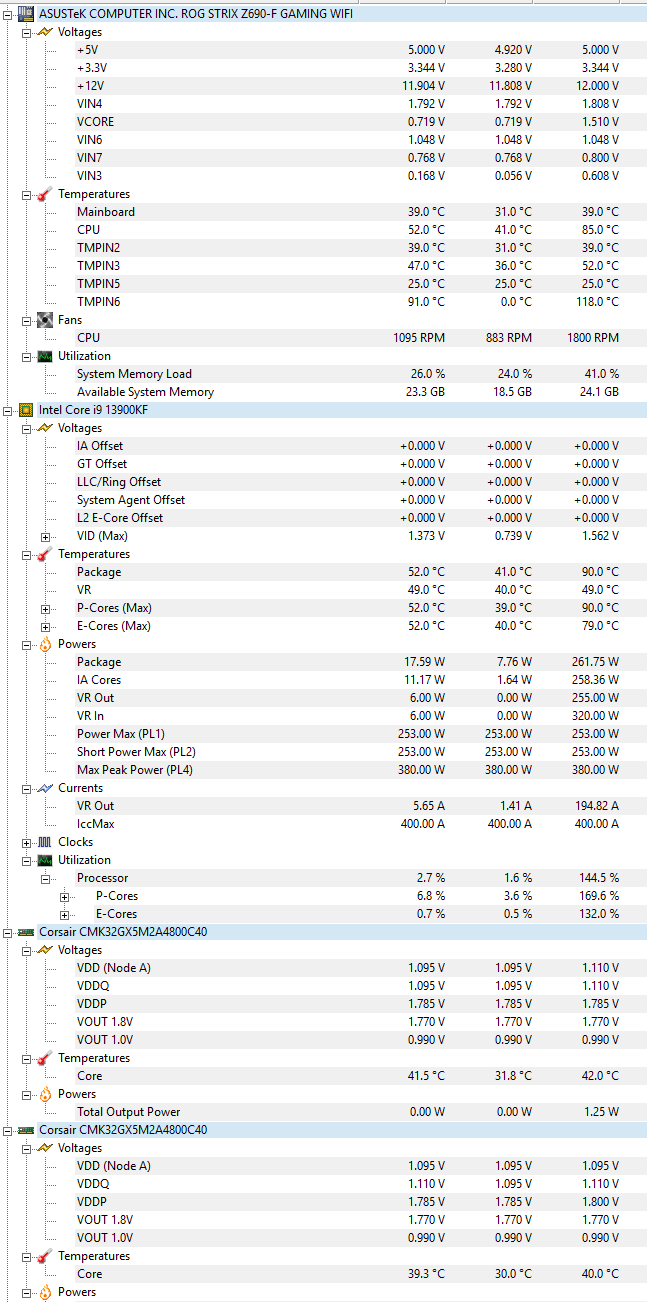
Task: Collapse the second Corsair CMK32GX5M2A4800C40 node
Action: [x=9, y=1130]
